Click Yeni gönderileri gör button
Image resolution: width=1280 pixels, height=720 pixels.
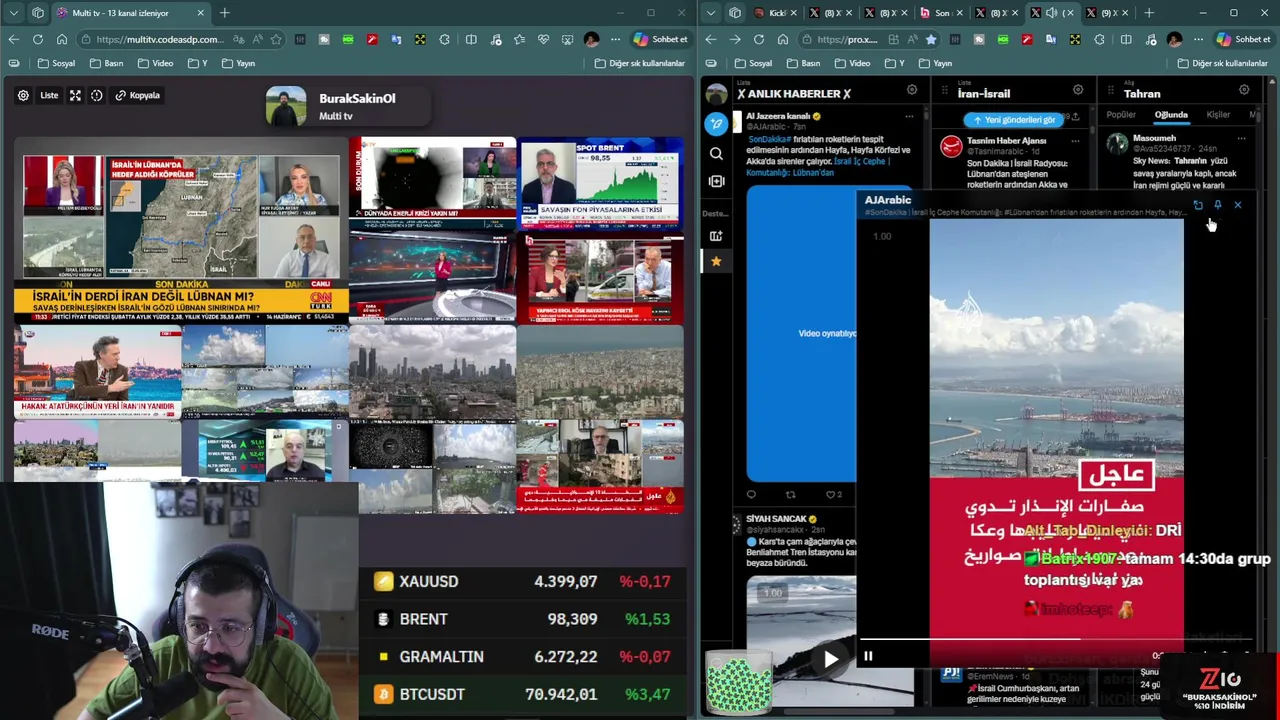point(1015,120)
